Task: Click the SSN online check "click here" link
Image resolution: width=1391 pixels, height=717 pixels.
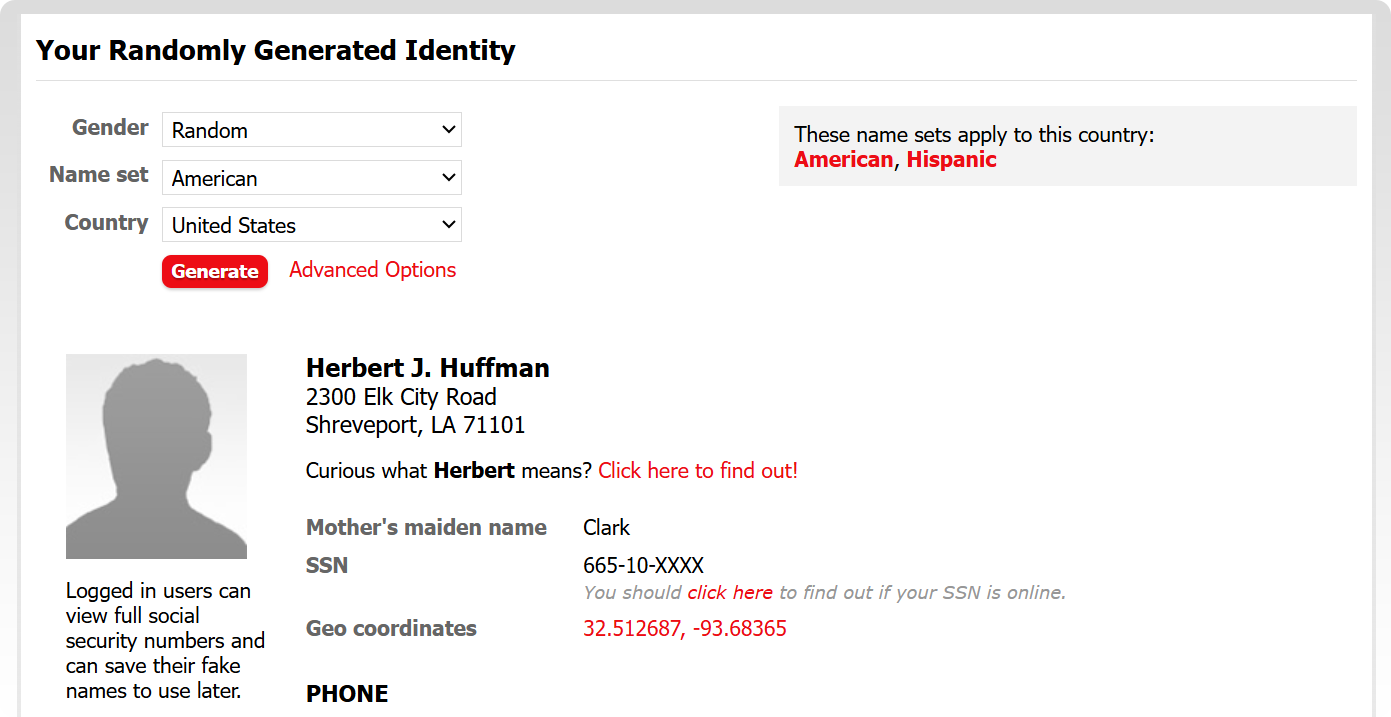Action: click(x=729, y=593)
